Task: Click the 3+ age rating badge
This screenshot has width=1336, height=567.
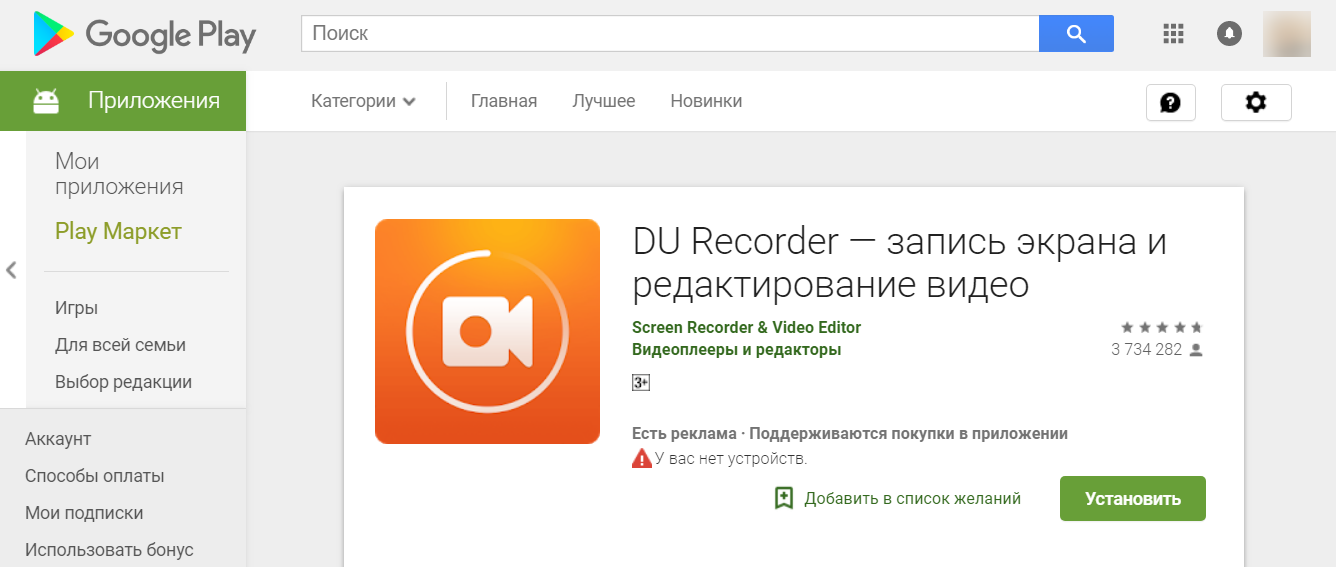Action: [641, 382]
